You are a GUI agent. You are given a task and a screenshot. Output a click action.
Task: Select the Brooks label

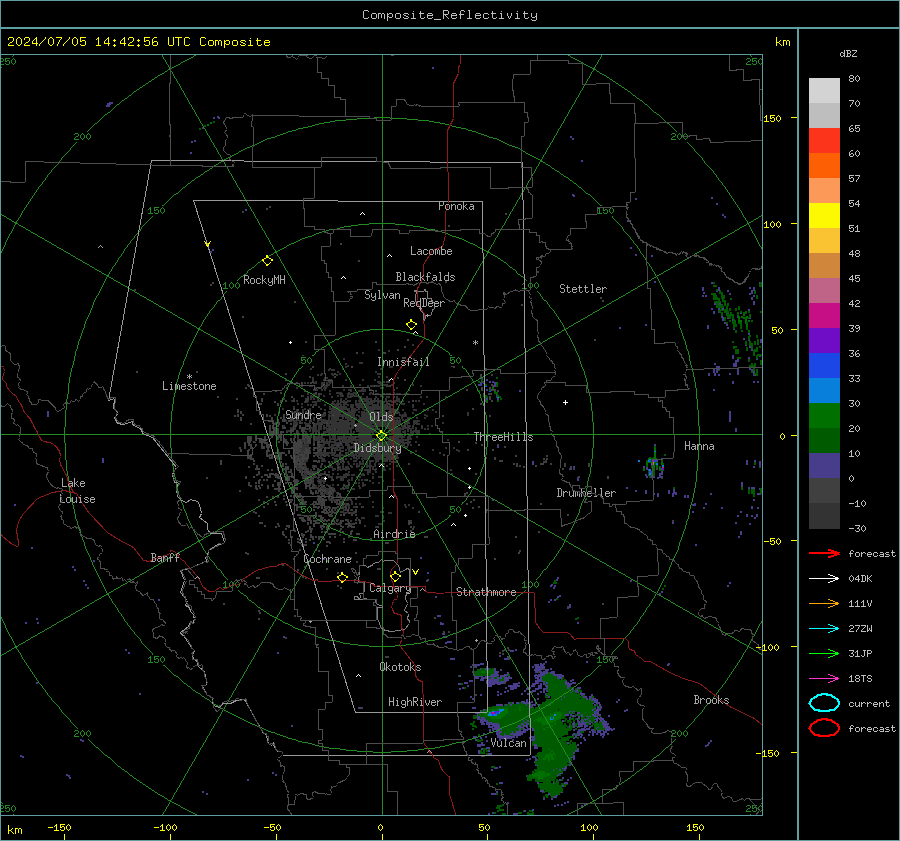pyautogui.click(x=711, y=700)
